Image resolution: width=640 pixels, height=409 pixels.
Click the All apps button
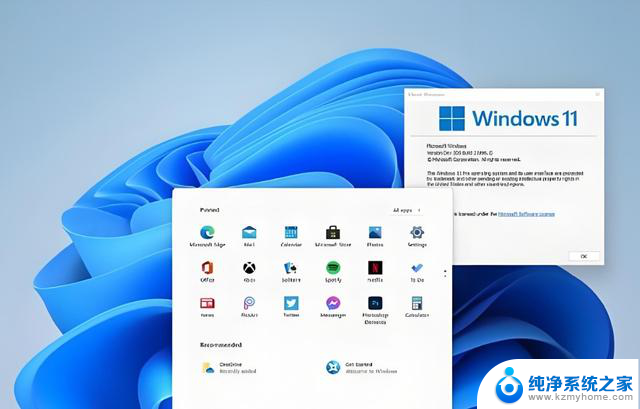click(406, 210)
